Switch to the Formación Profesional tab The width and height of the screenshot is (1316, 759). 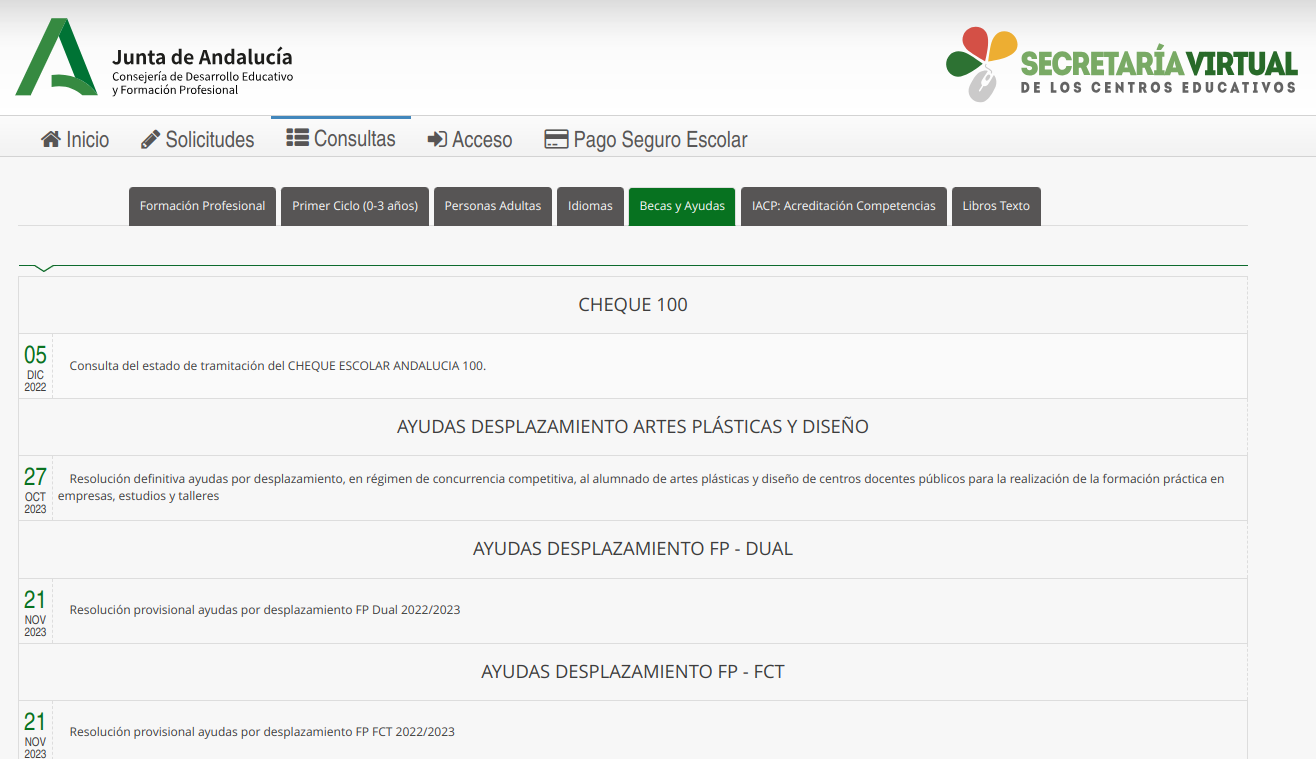pos(202,206)
